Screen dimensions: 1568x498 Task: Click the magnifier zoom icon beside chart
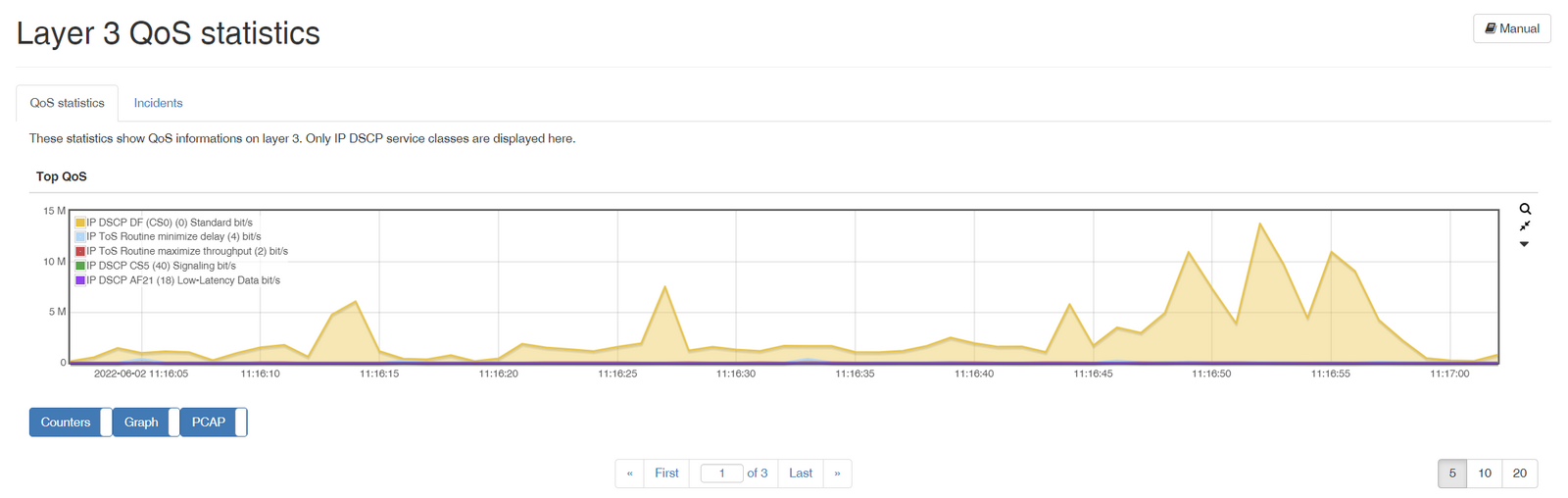point(1525,209)
